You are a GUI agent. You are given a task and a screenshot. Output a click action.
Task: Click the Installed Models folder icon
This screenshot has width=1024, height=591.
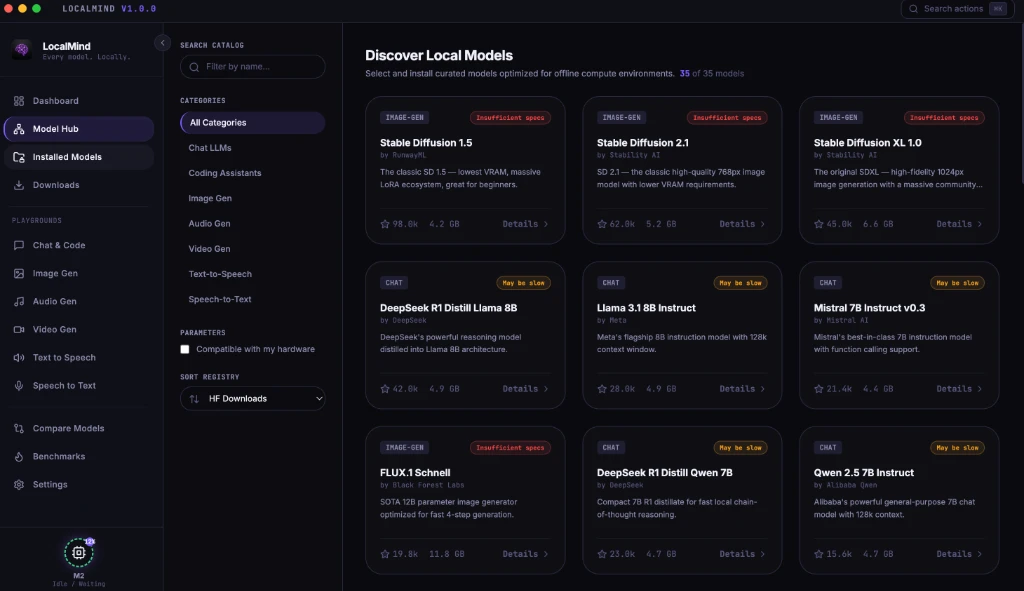19,157
